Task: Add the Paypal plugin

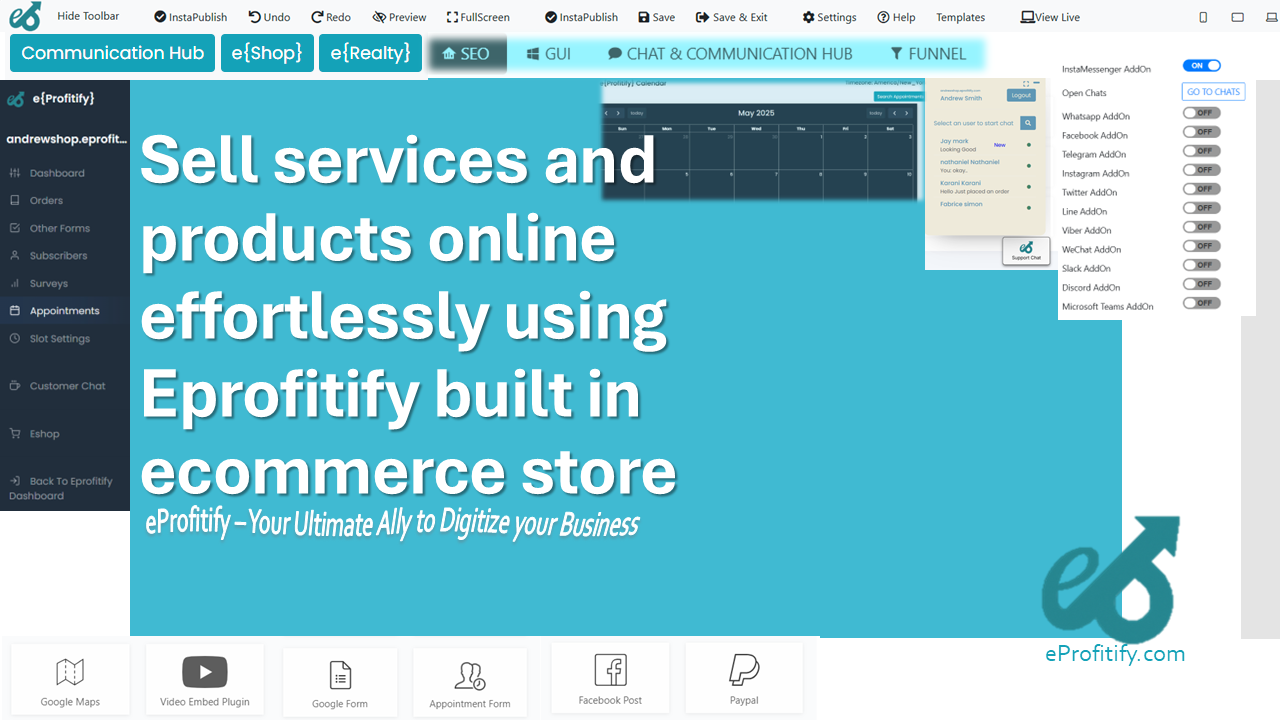Action: (744, 678)
